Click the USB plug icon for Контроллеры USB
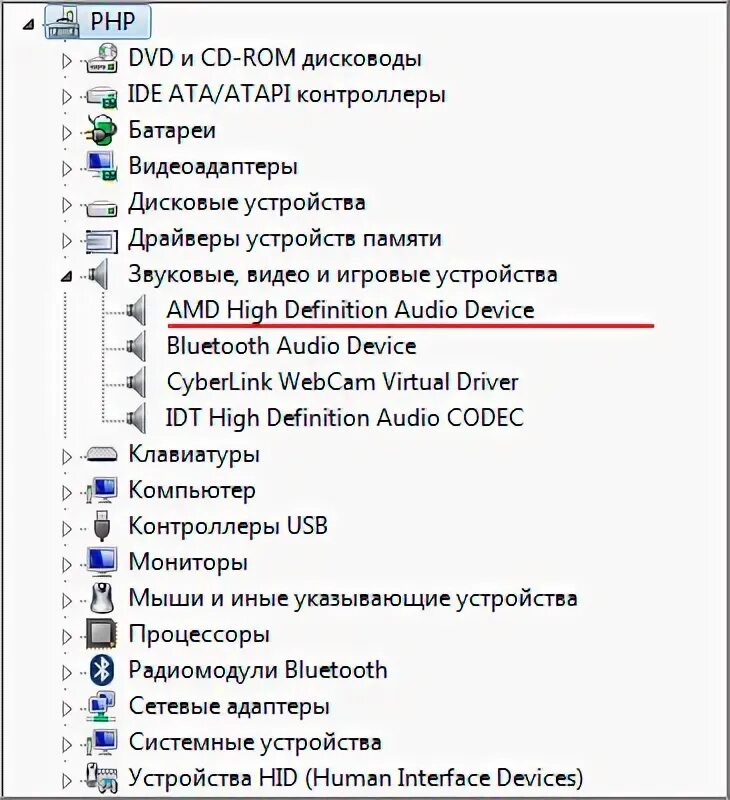The image size is (730, 800). pyautogui.click(x=102, y=526)
